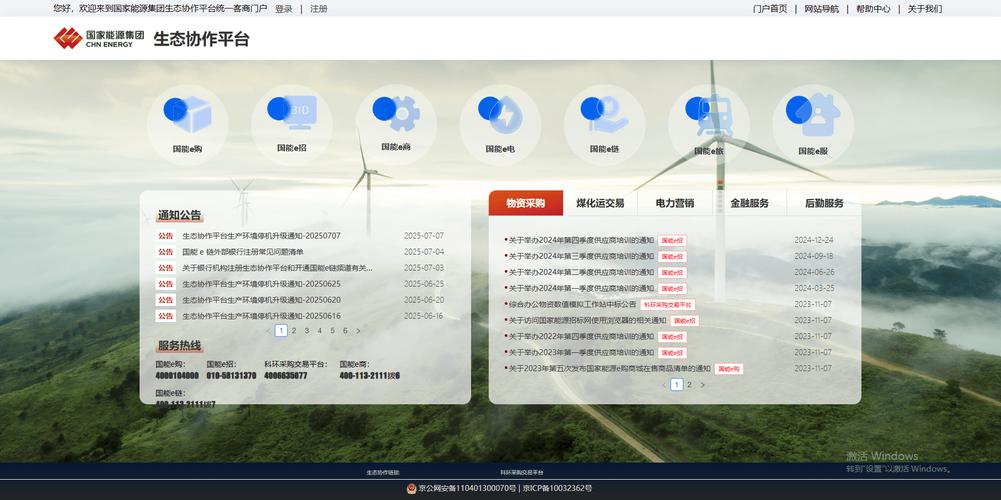Click the 登录 login link
The image size is (1001, 500).
click(x=284, y=9)
